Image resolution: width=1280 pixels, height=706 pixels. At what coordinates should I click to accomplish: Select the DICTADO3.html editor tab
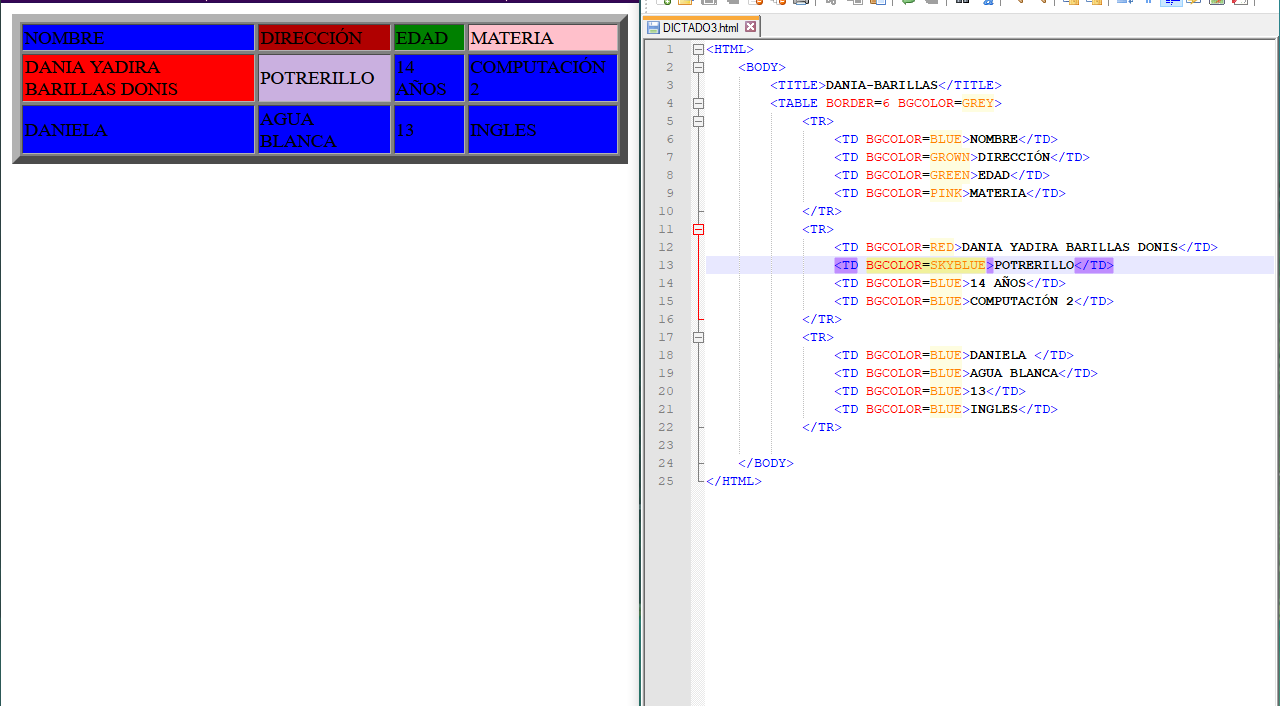(x=702, y=27)
